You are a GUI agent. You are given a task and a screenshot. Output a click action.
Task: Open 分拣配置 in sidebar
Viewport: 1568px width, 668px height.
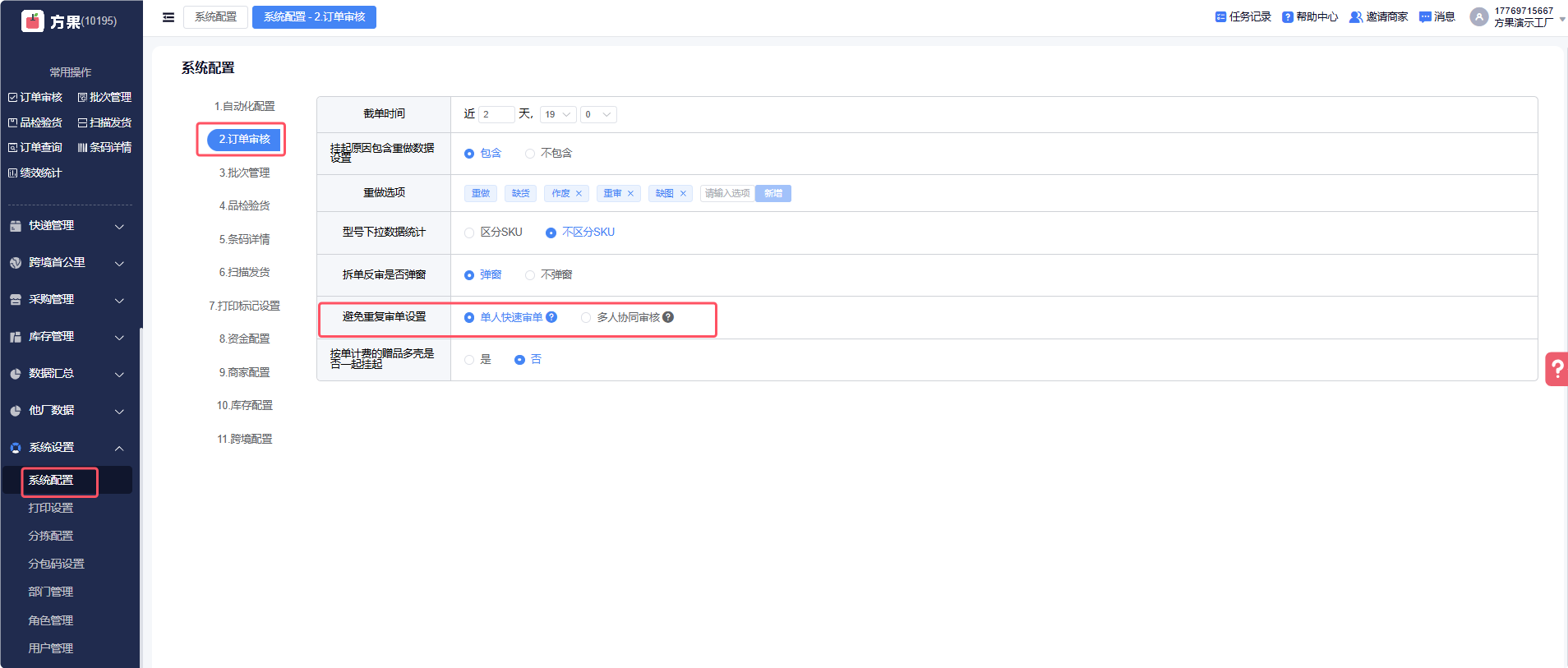tap(51, 536)
